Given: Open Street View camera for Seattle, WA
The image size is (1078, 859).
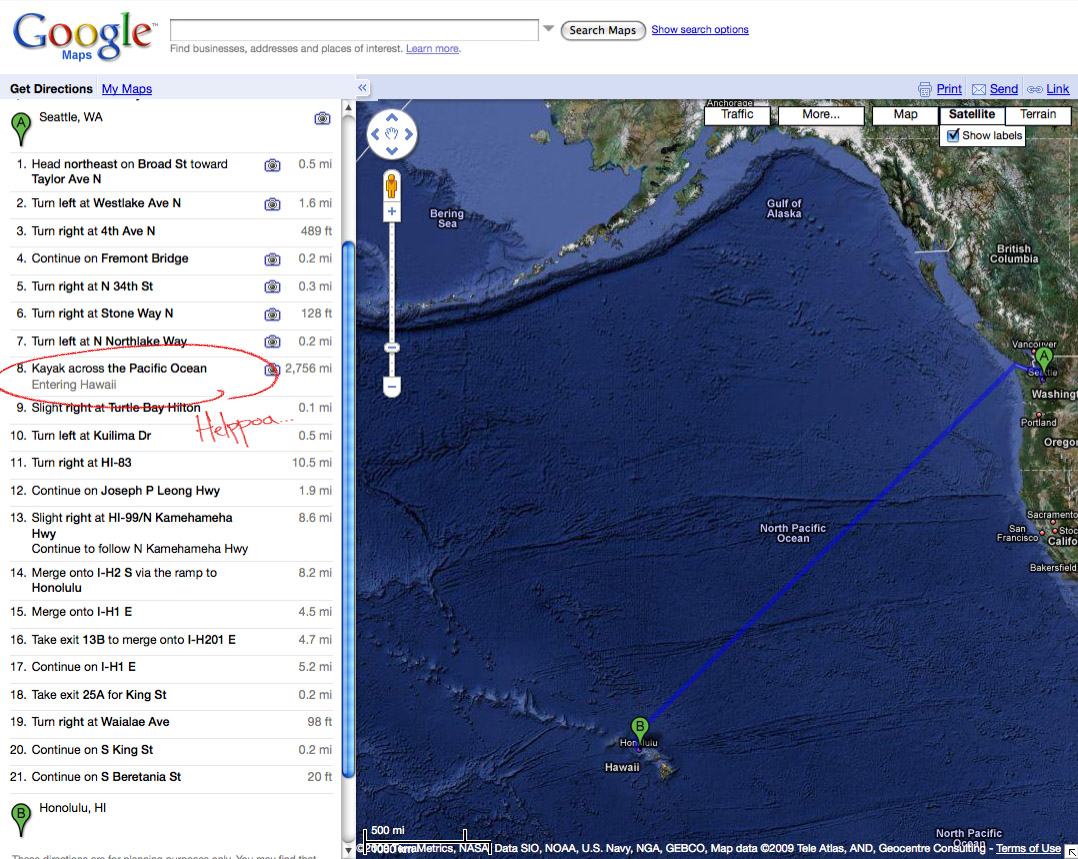Looking at the screenshot, I should tap(322, 118).
